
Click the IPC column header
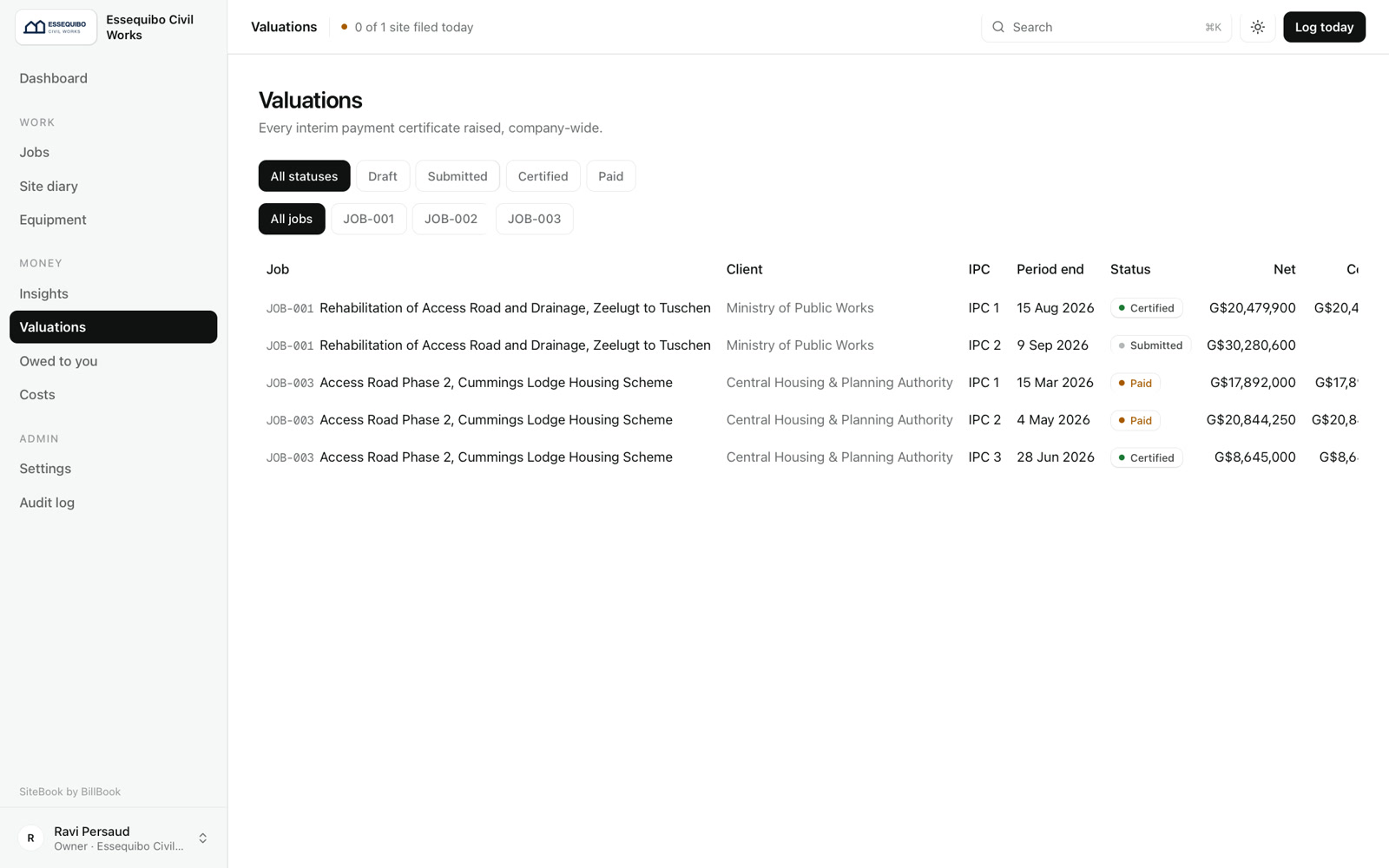coord(979,269)
